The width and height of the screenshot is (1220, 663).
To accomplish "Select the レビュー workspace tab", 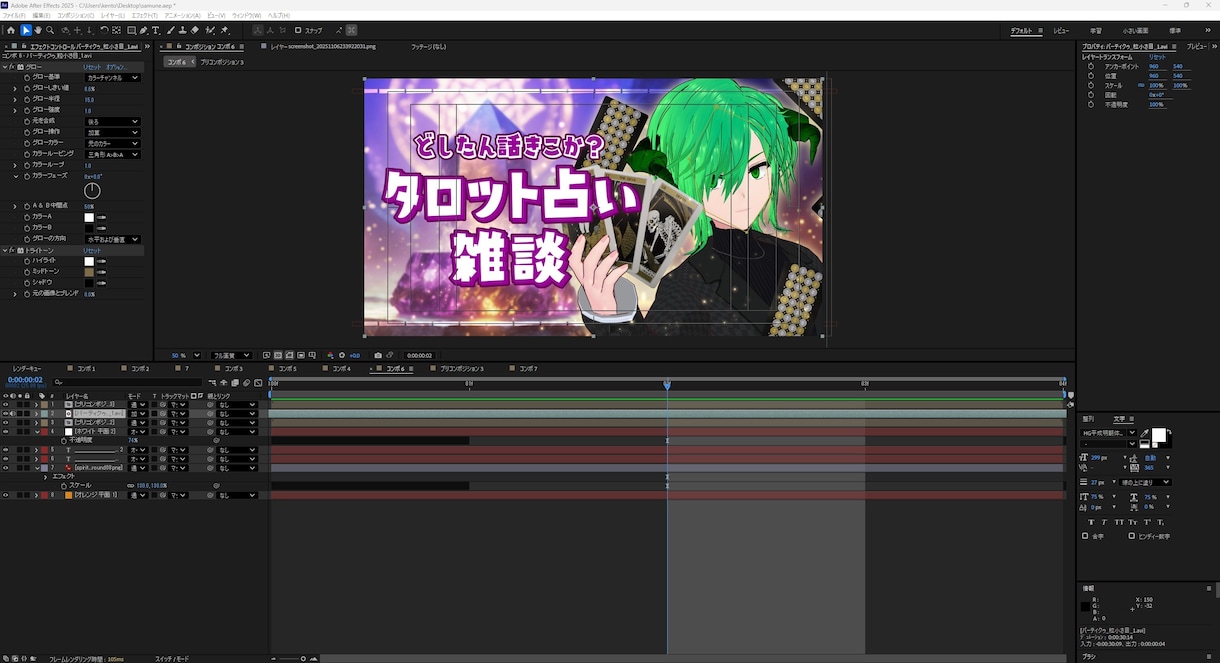I will point(1061,31).
